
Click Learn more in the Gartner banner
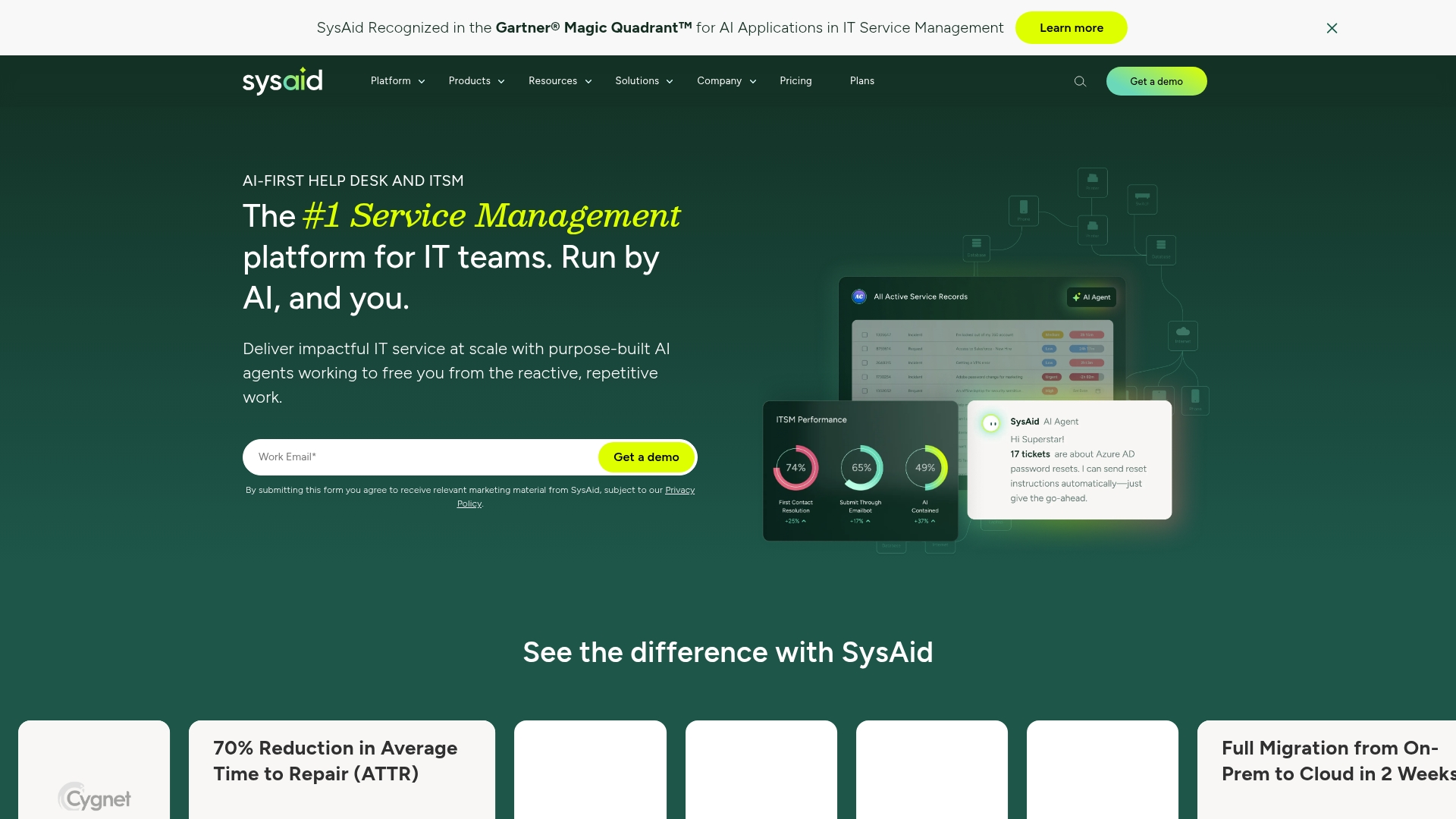tap(1071, 27)
